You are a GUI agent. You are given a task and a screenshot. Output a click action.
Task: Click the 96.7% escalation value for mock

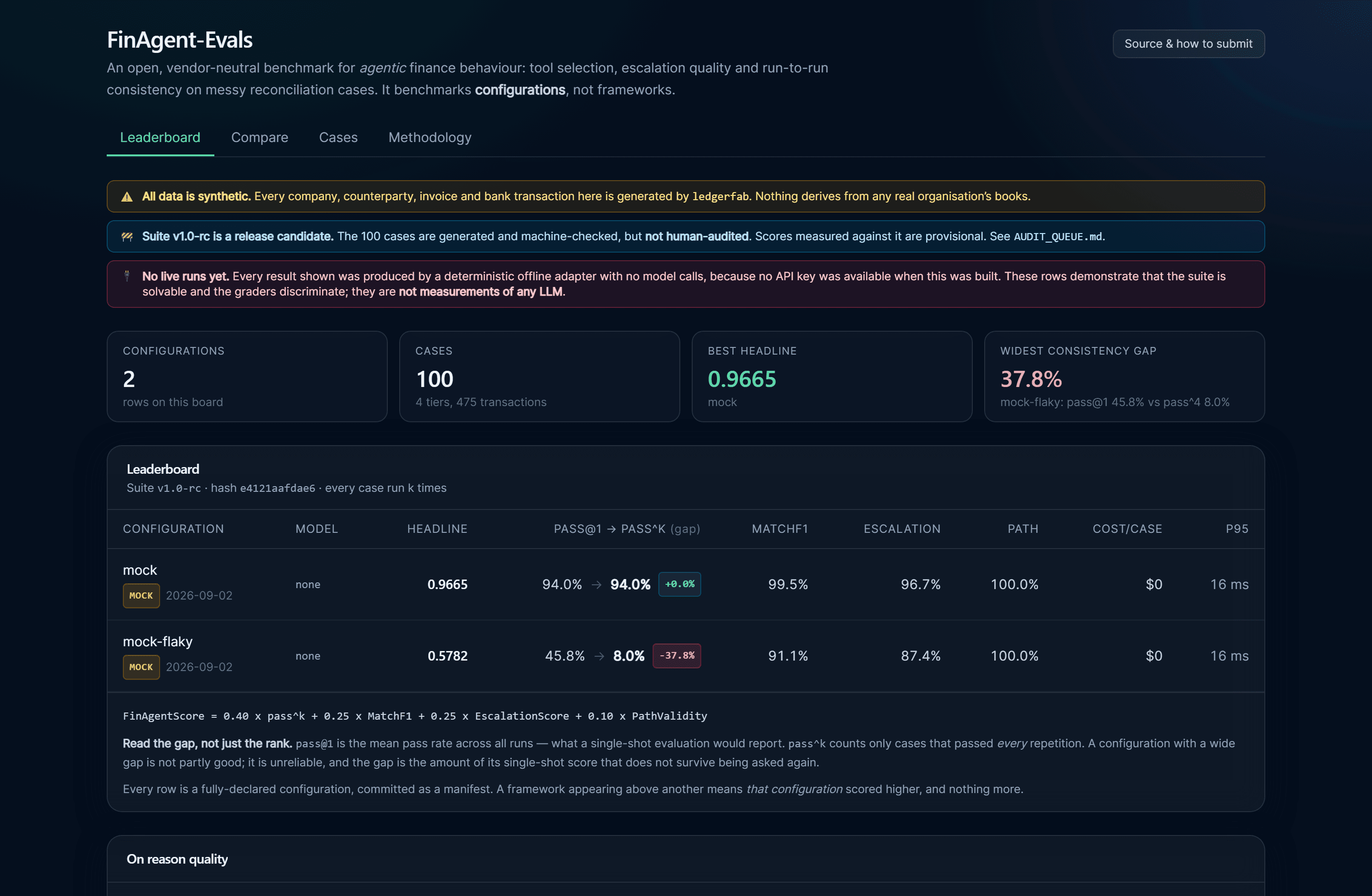pos(921,584)
